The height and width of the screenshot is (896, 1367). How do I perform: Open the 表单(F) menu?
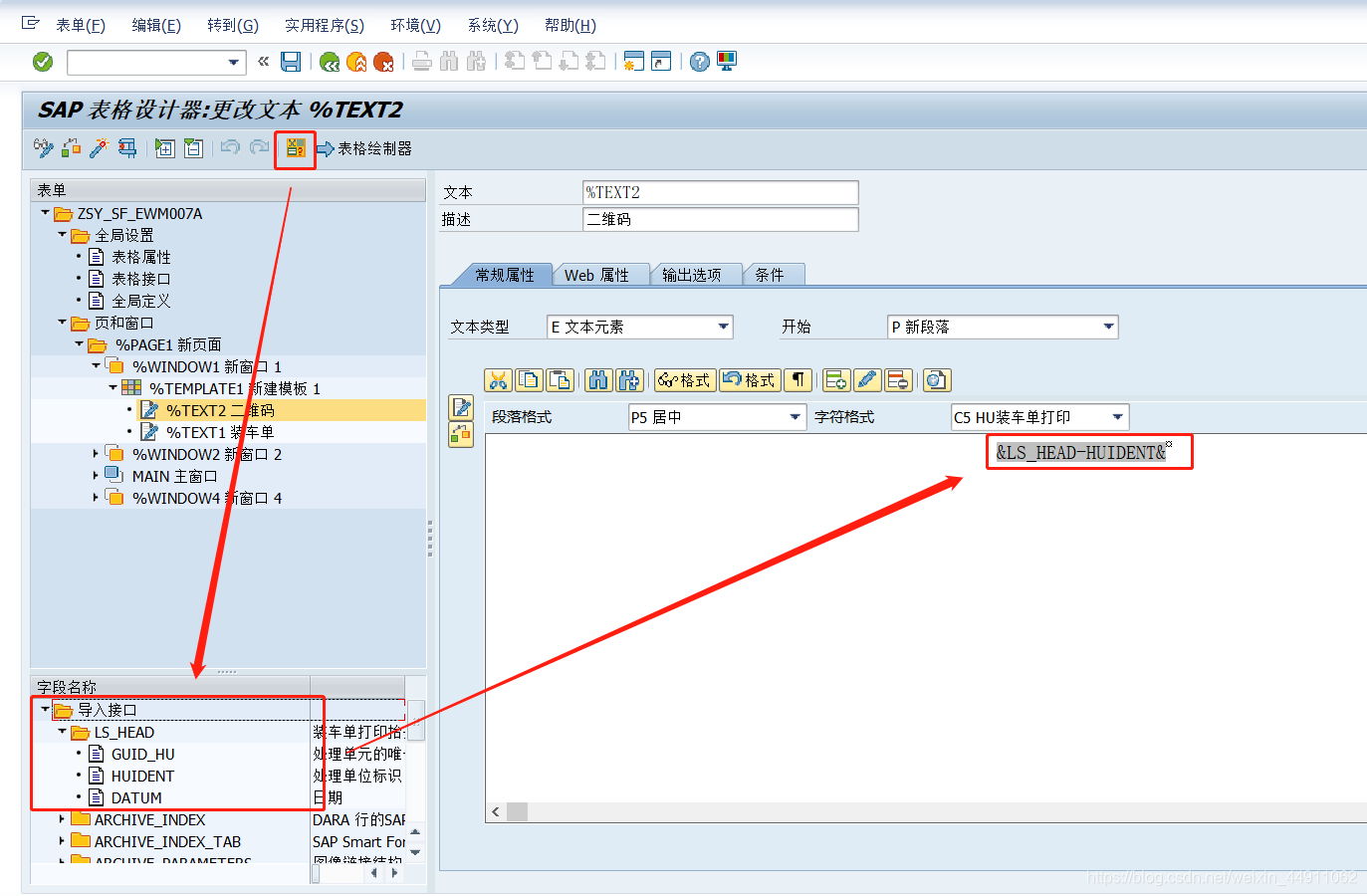coord(81,25)
